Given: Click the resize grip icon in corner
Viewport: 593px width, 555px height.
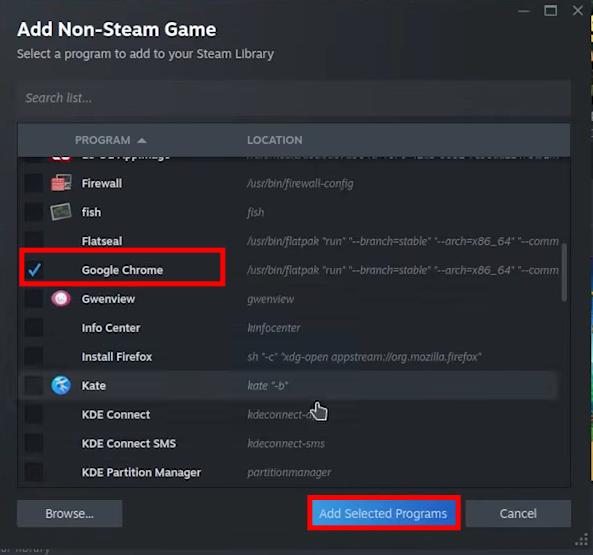Looking at the screenshot, I should 581,540.
